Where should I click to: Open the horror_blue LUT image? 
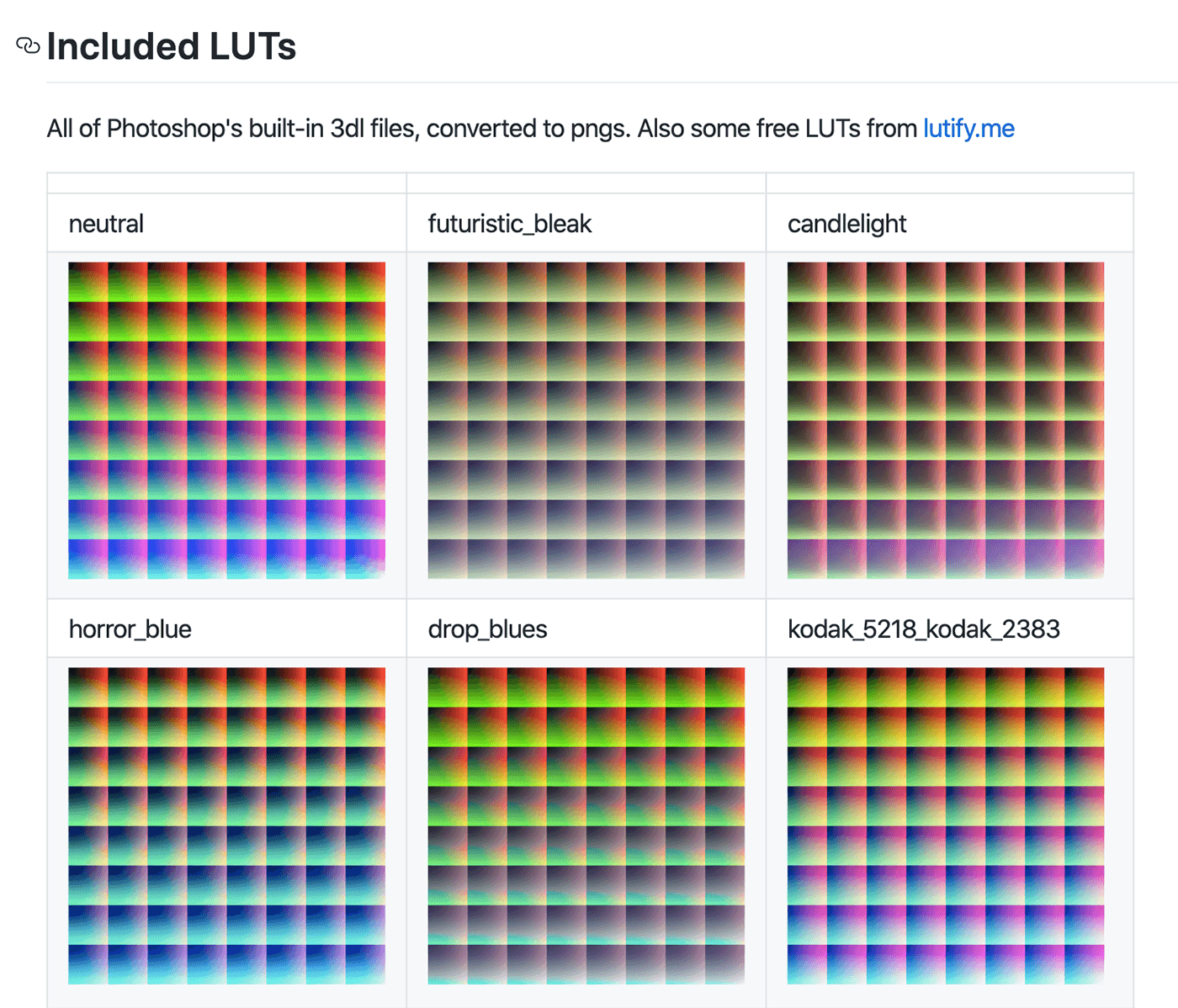[226, 826]
